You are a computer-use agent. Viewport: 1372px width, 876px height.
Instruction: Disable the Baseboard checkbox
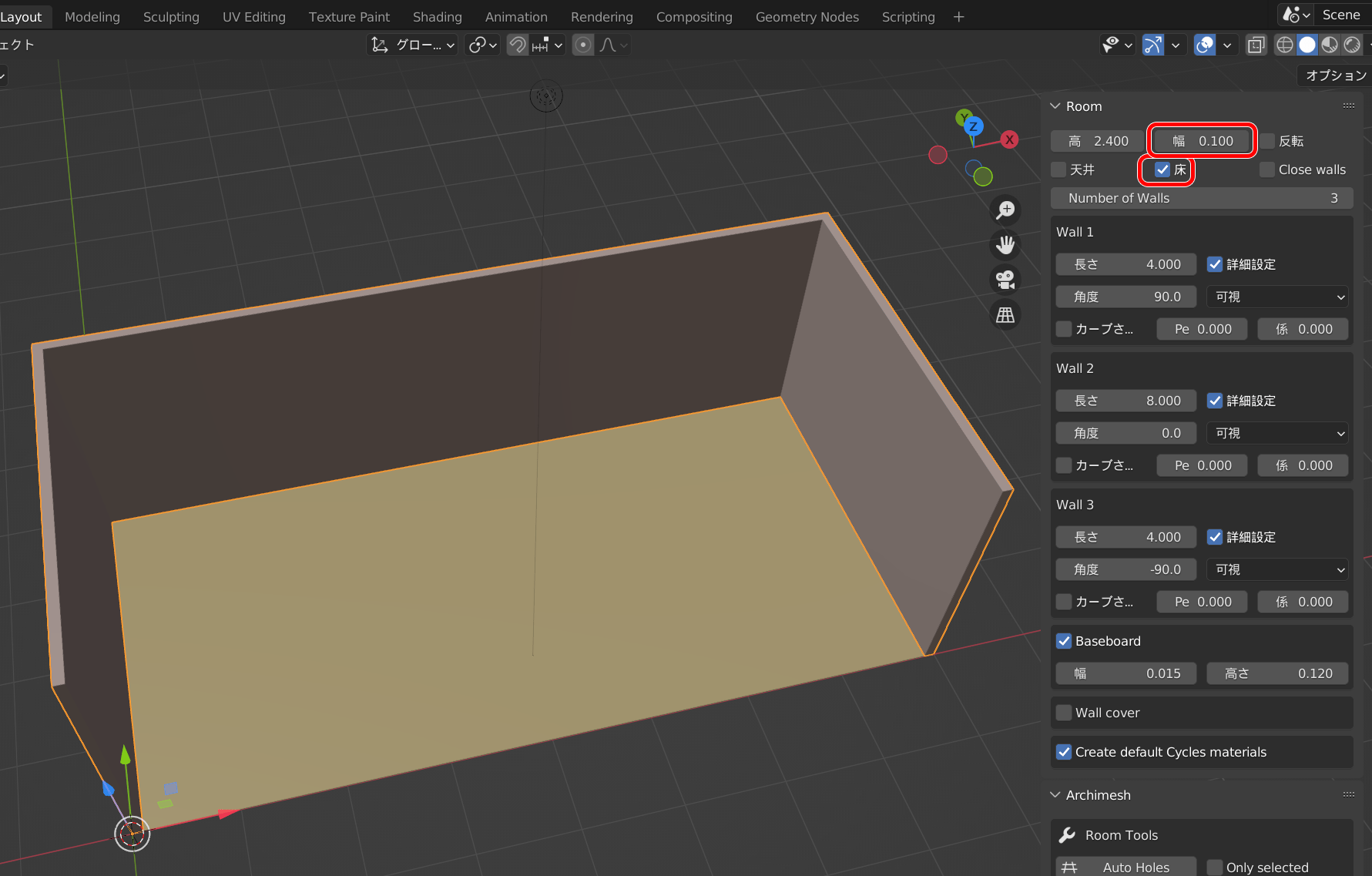coord(1064,641)
